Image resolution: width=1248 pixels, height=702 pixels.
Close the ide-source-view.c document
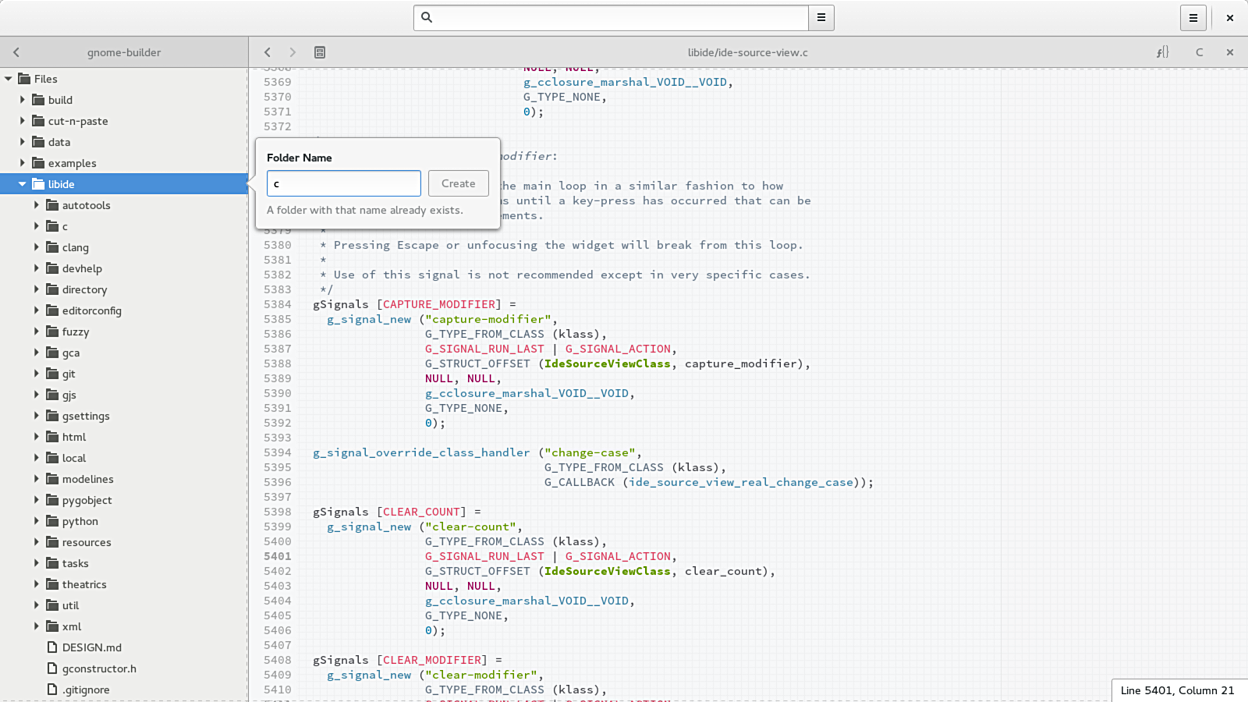1230,52
